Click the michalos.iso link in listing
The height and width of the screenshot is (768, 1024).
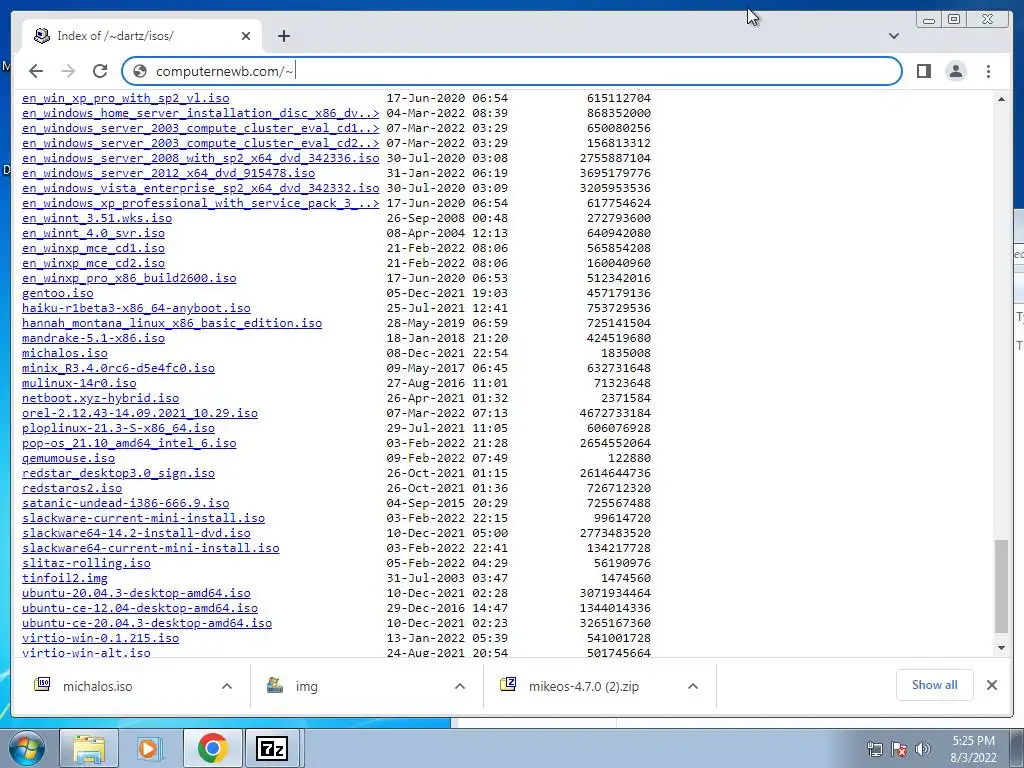(x=65, y=353)
